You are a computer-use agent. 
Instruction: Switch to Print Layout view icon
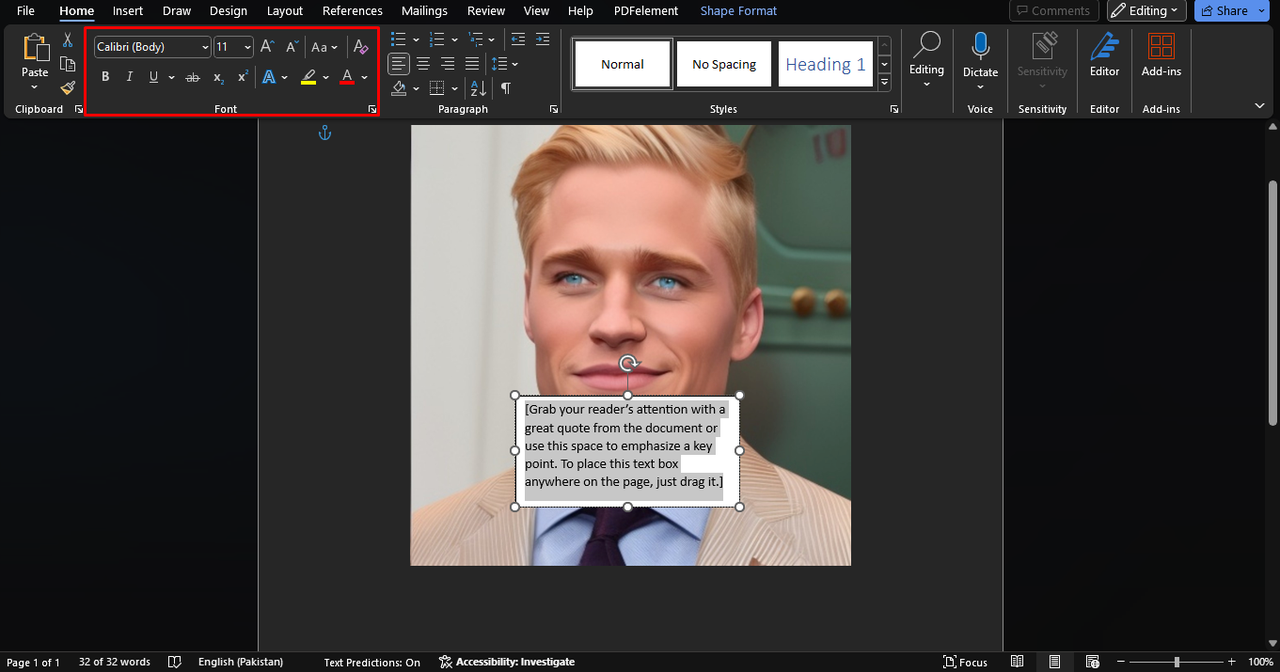coord(1054,662)
